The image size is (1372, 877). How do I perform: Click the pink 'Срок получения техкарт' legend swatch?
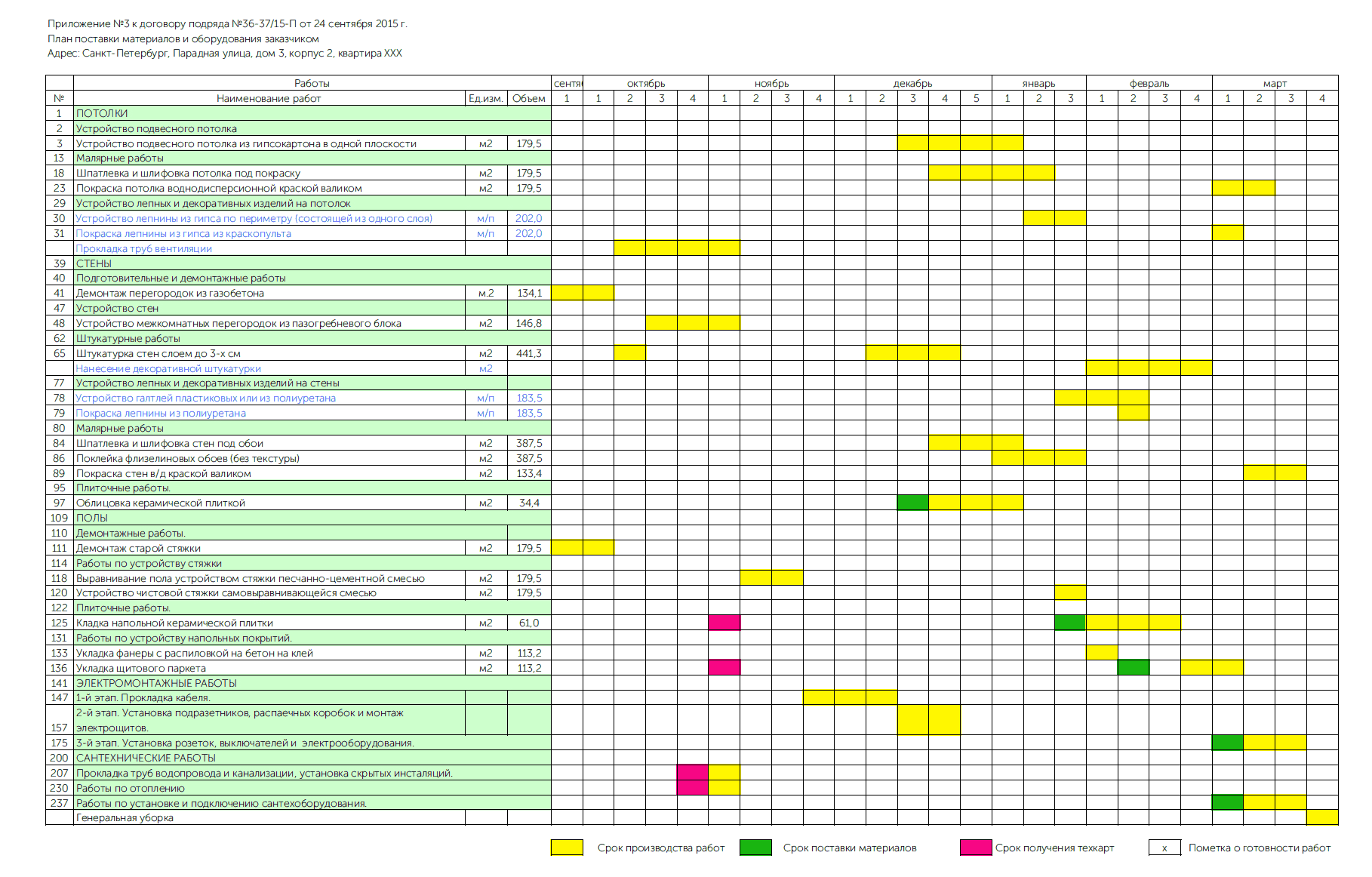(x=976, y=848)
